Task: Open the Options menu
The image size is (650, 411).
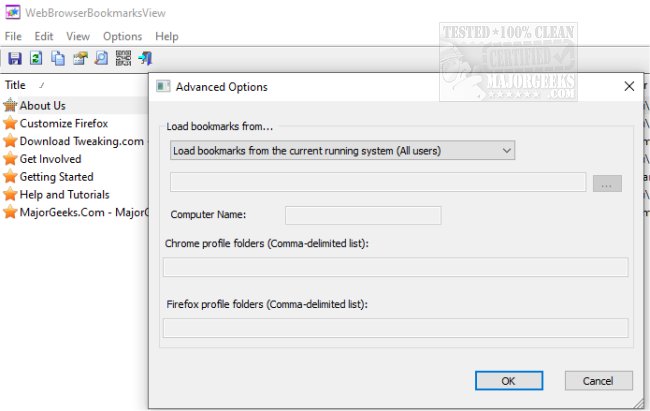Action: tap(122, 36)
